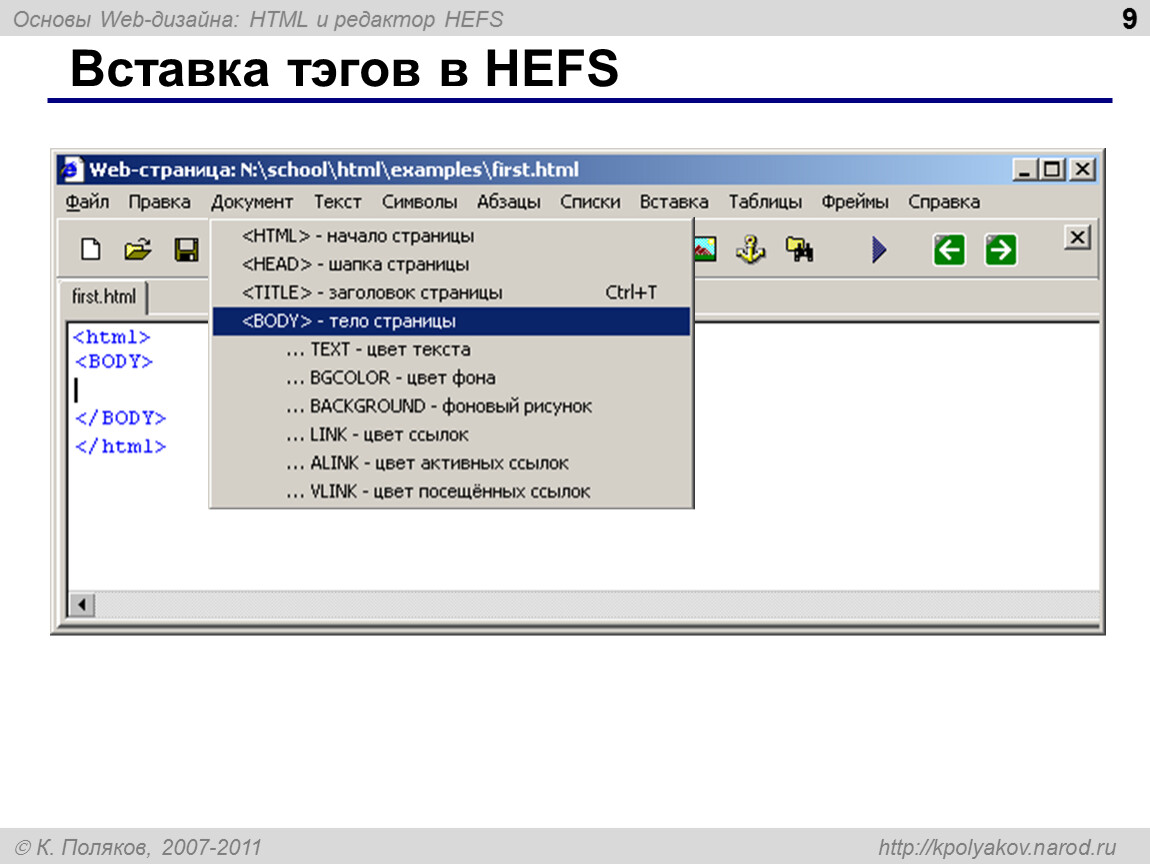The image size is (1150, 864).
Task: Open the Вставка menu
Action: coord(673,202)
